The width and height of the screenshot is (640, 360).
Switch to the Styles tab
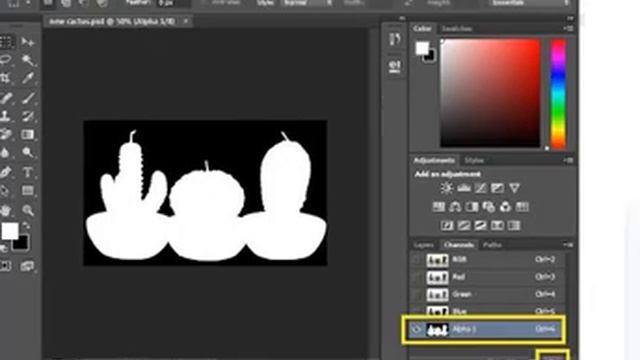(474, 160)
